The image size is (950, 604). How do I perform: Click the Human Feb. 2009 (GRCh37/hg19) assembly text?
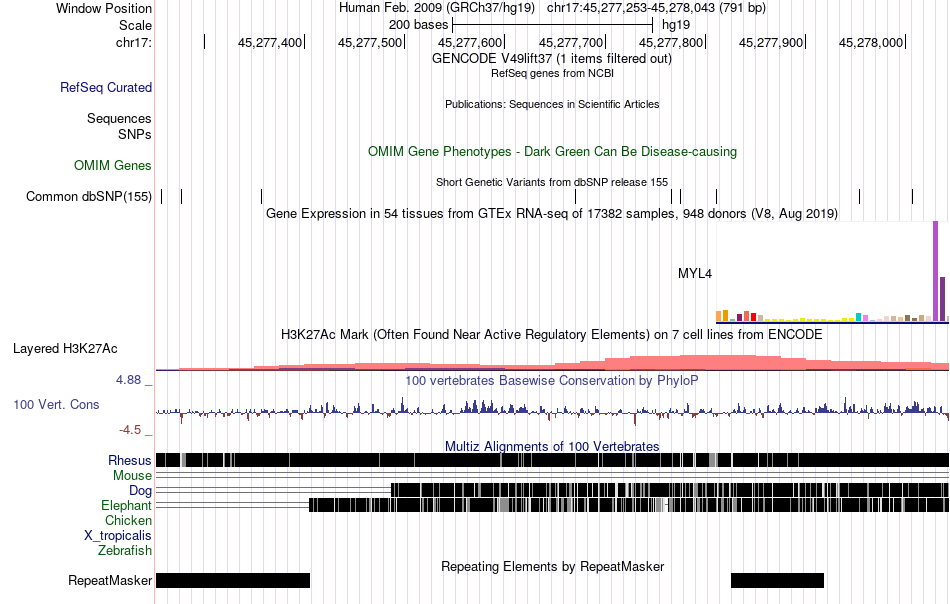coord(437,8)
